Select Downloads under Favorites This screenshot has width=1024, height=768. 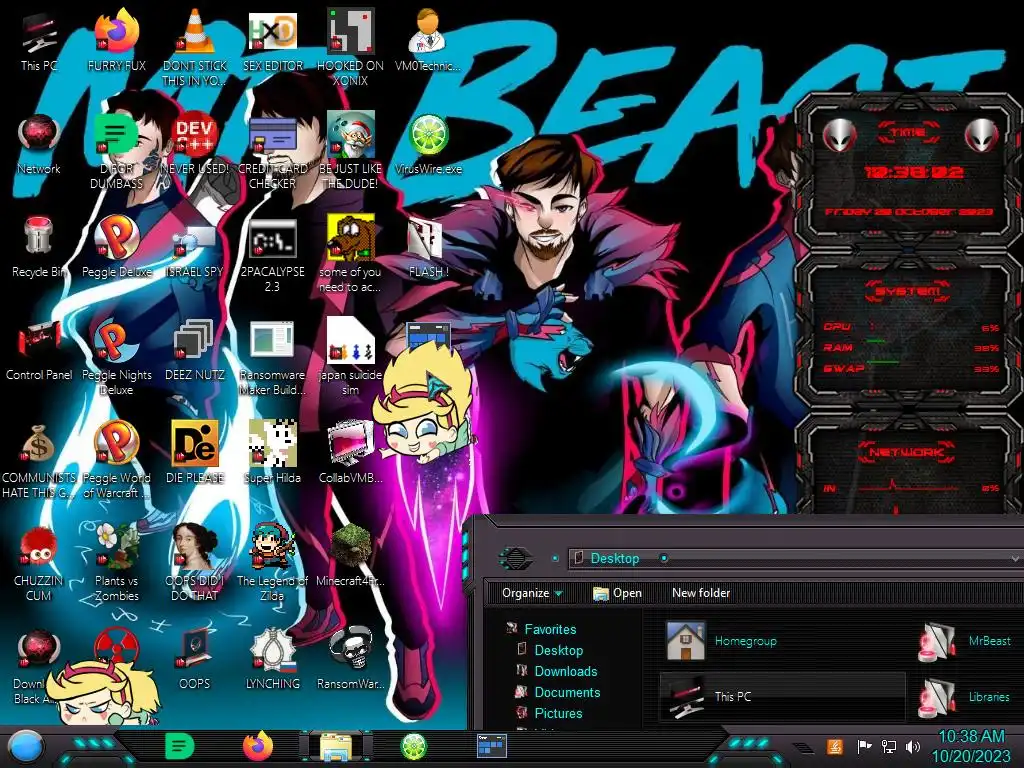point(557,671)
